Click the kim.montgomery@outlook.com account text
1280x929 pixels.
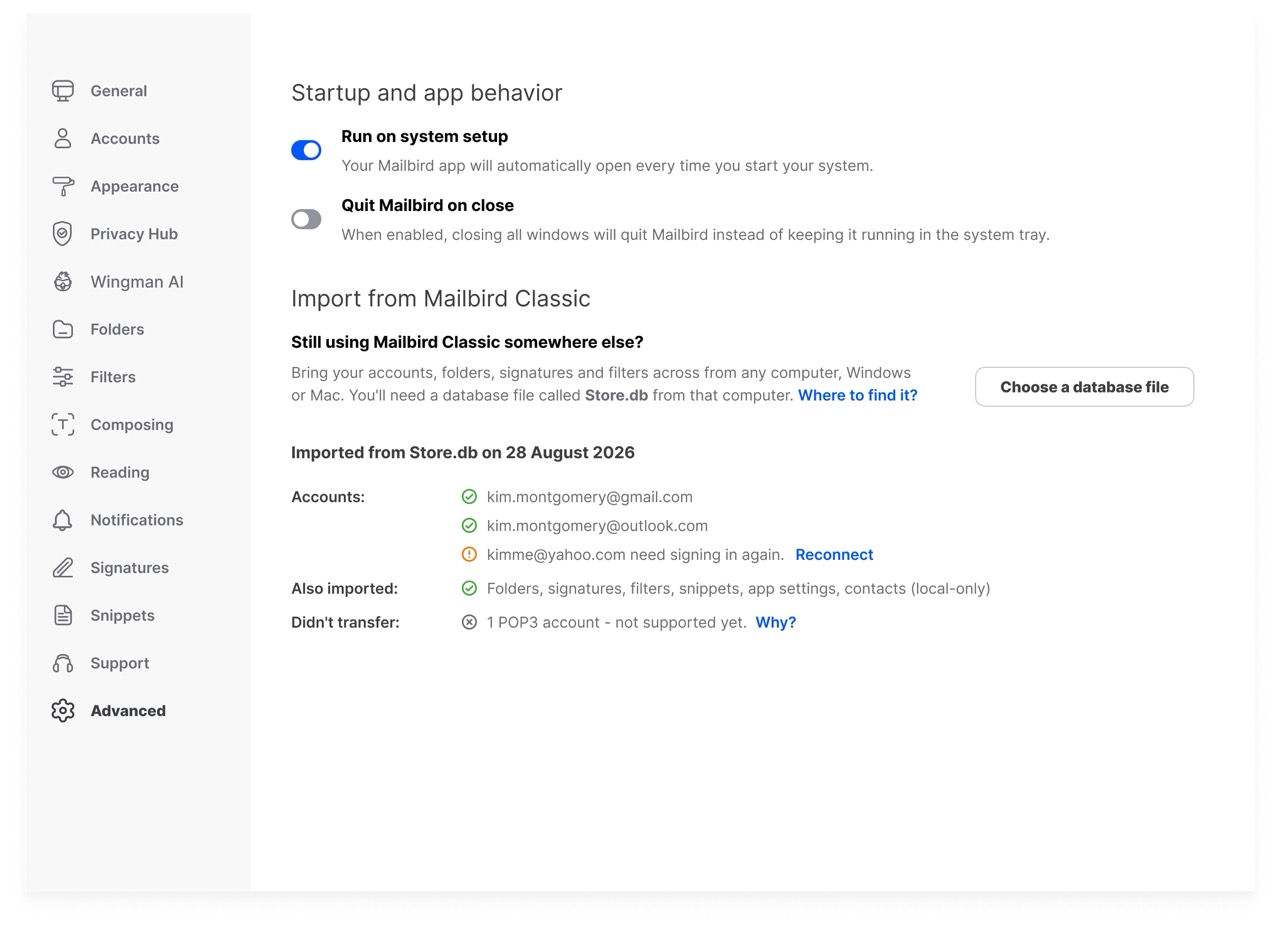[597, 526]
